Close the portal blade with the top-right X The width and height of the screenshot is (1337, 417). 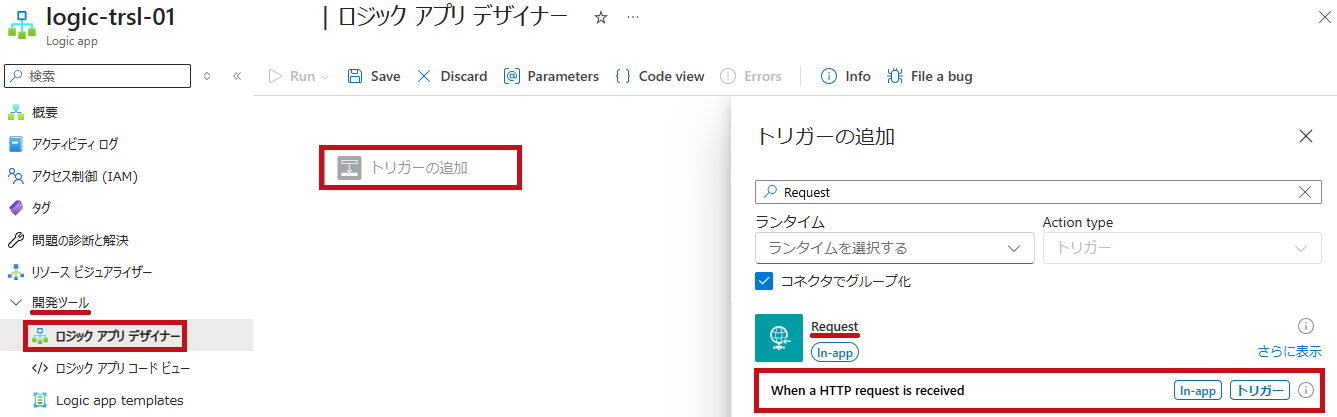1323,17
